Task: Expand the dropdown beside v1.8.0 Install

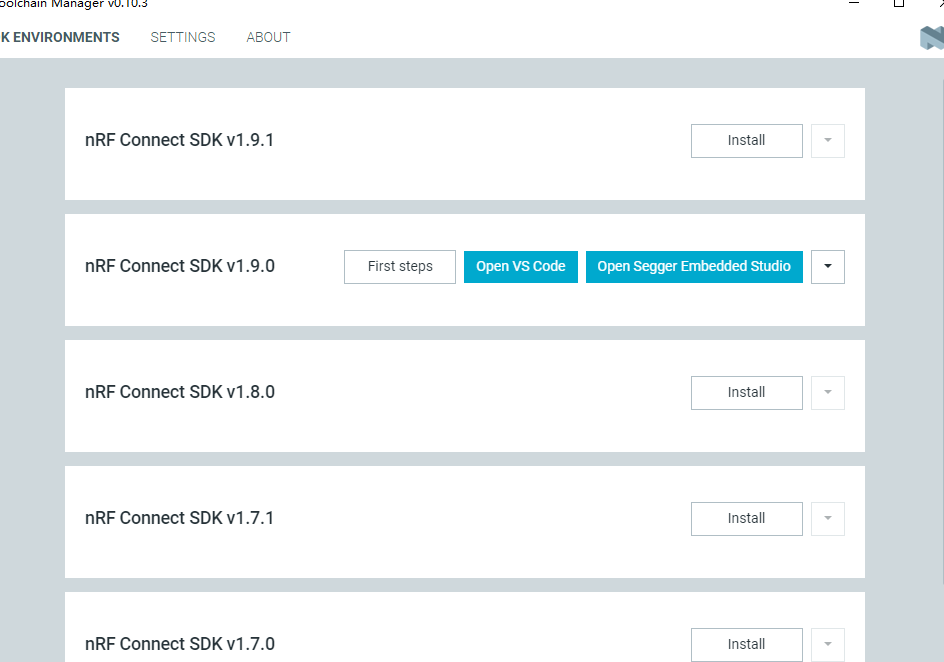Action: [827, 392]
